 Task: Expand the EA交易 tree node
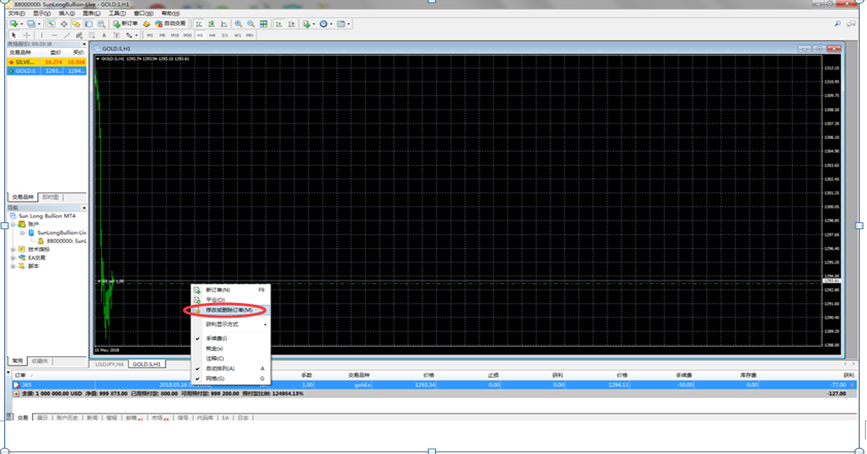[13, 258]
